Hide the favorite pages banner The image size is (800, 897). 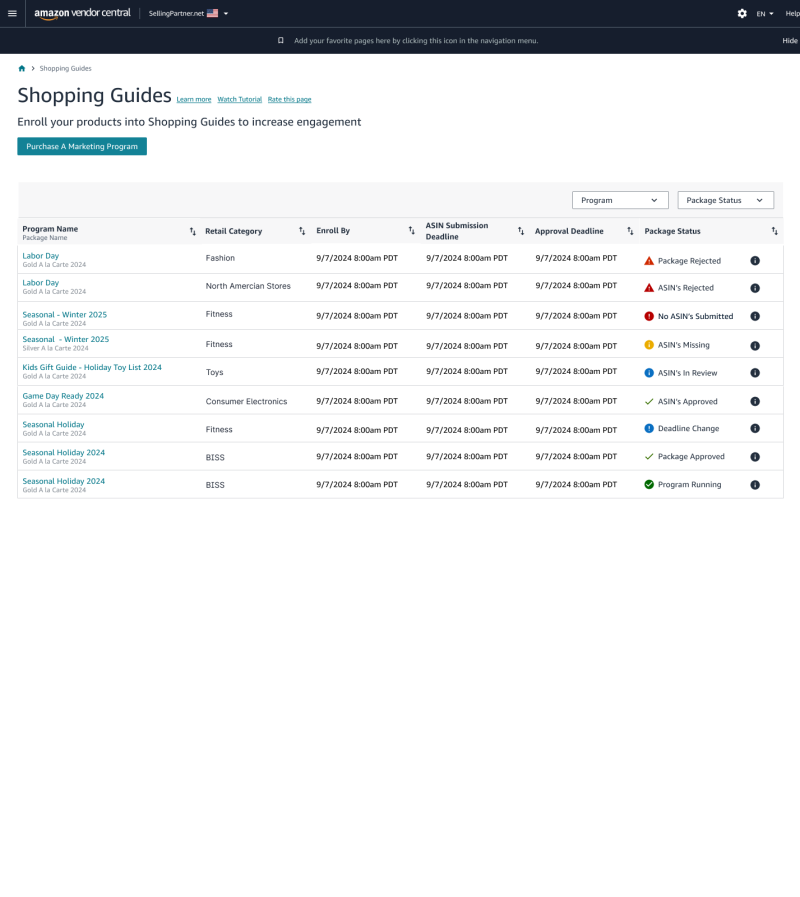click(789, 41)
